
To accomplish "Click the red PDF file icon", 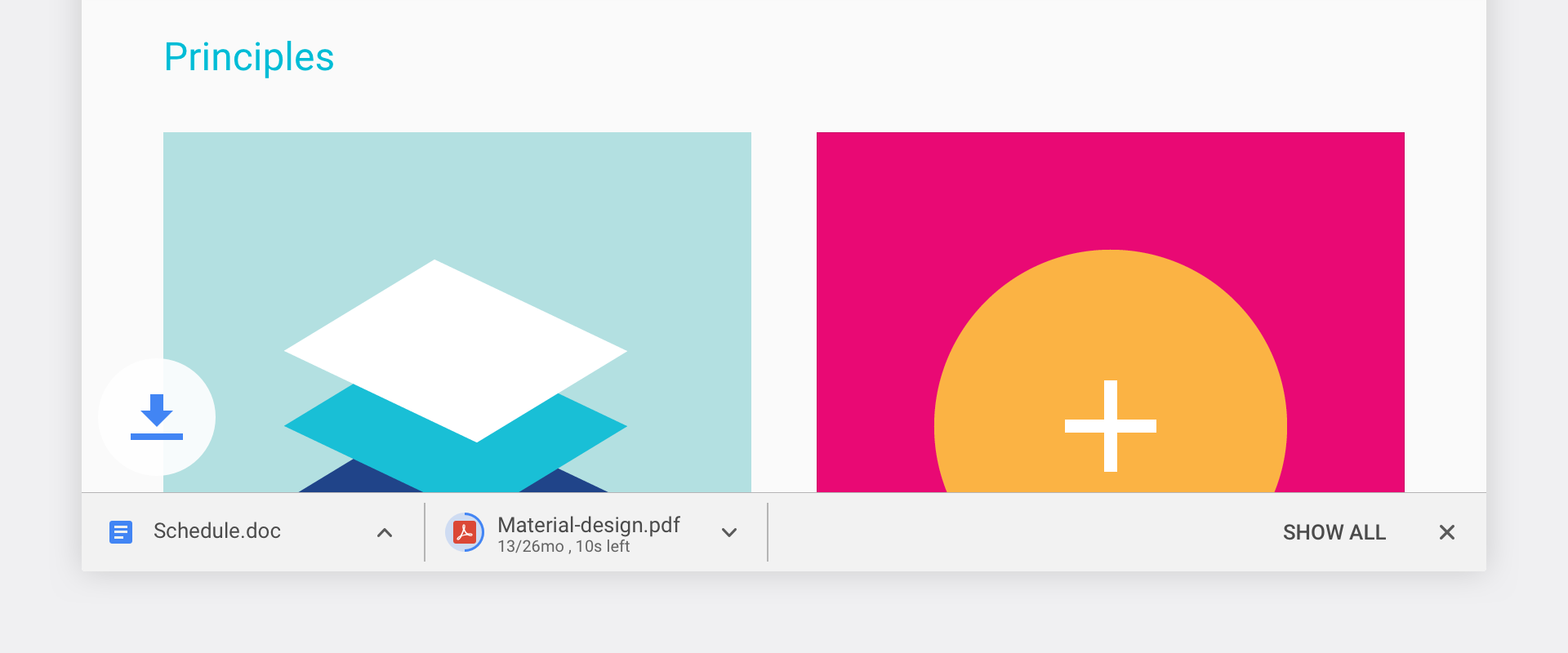I will click(465, 532).
